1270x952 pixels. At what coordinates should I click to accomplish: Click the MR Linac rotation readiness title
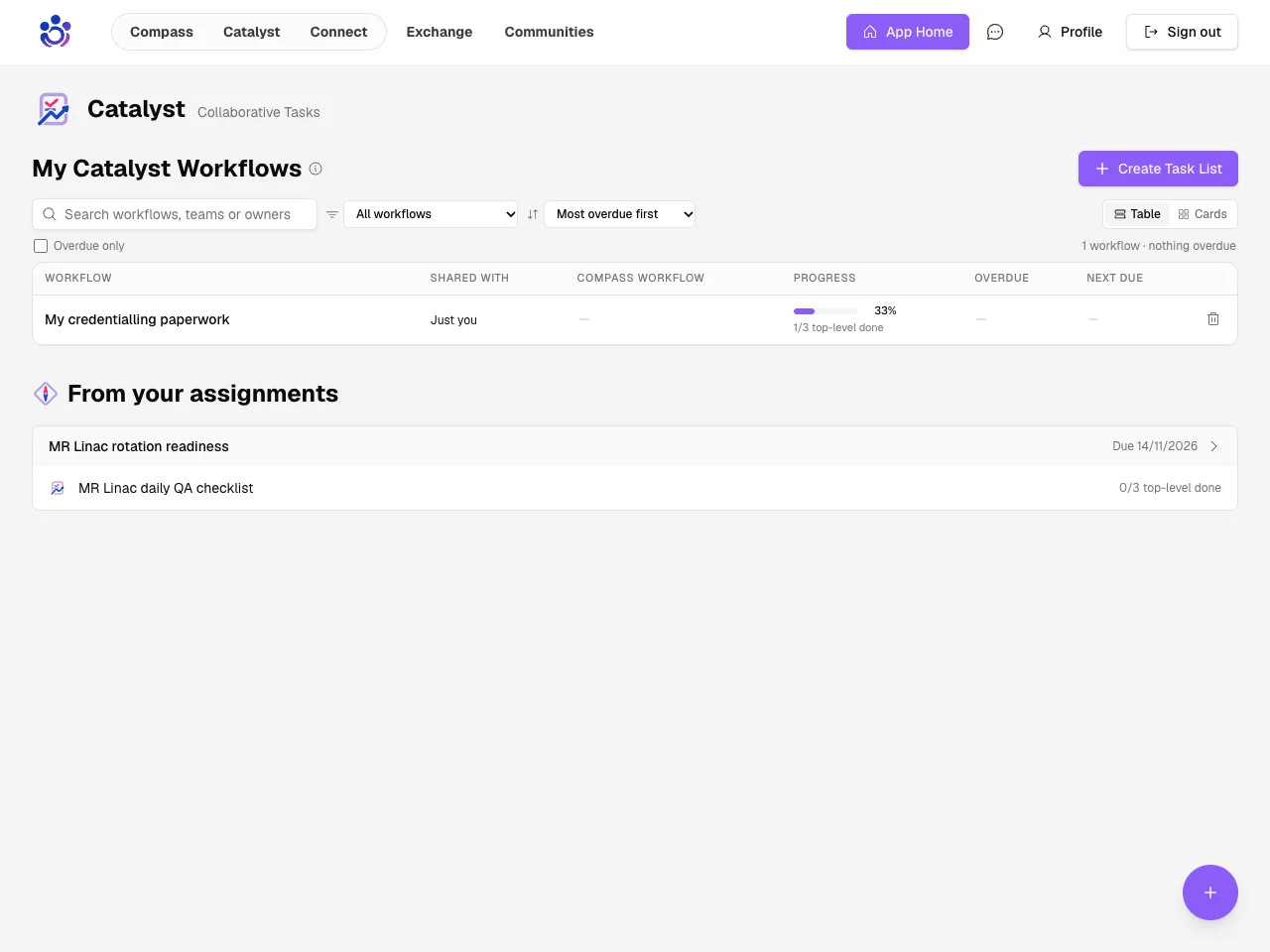coord(139,446)
